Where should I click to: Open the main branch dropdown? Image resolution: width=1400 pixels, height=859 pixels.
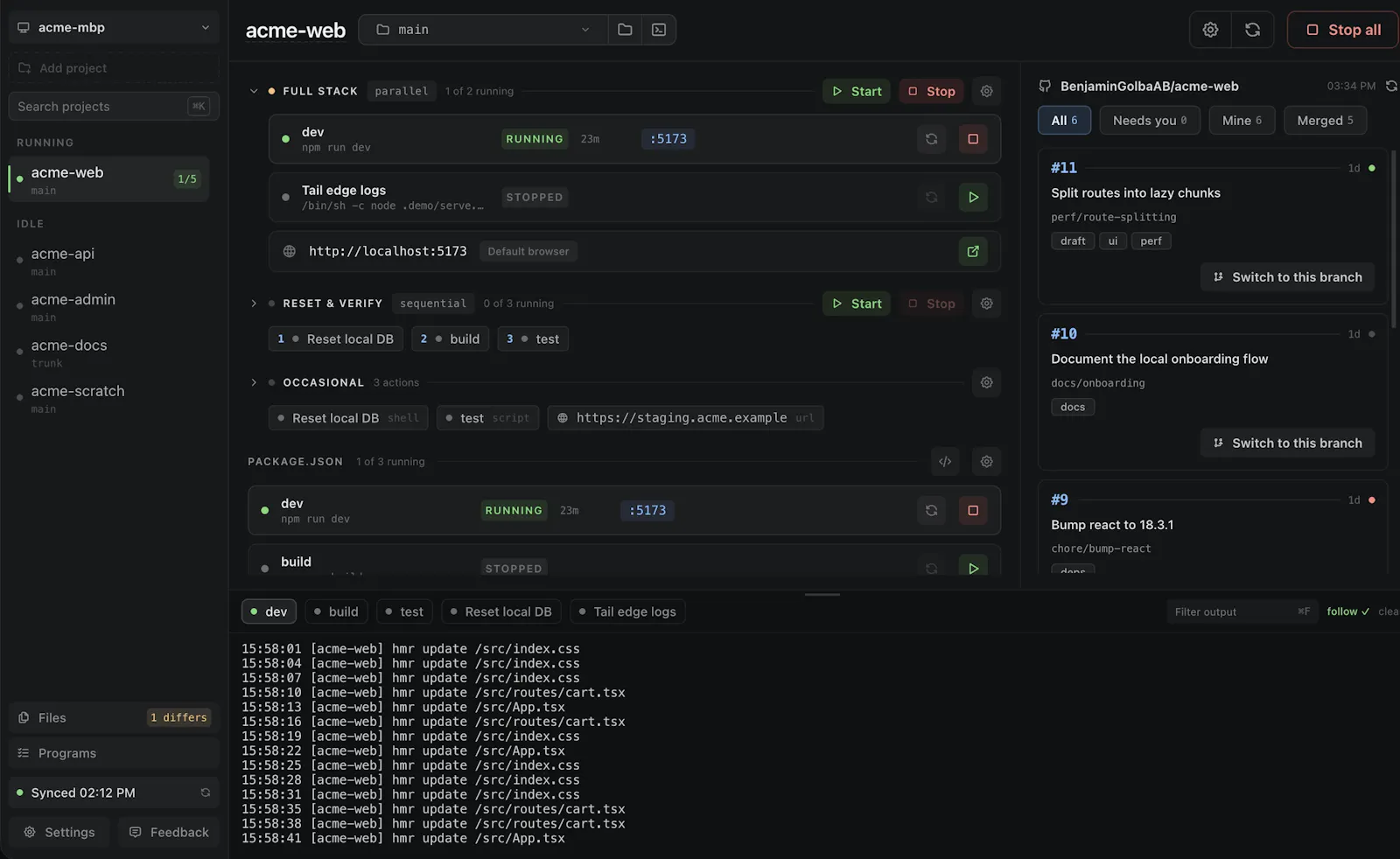click(x=483, y=30)
